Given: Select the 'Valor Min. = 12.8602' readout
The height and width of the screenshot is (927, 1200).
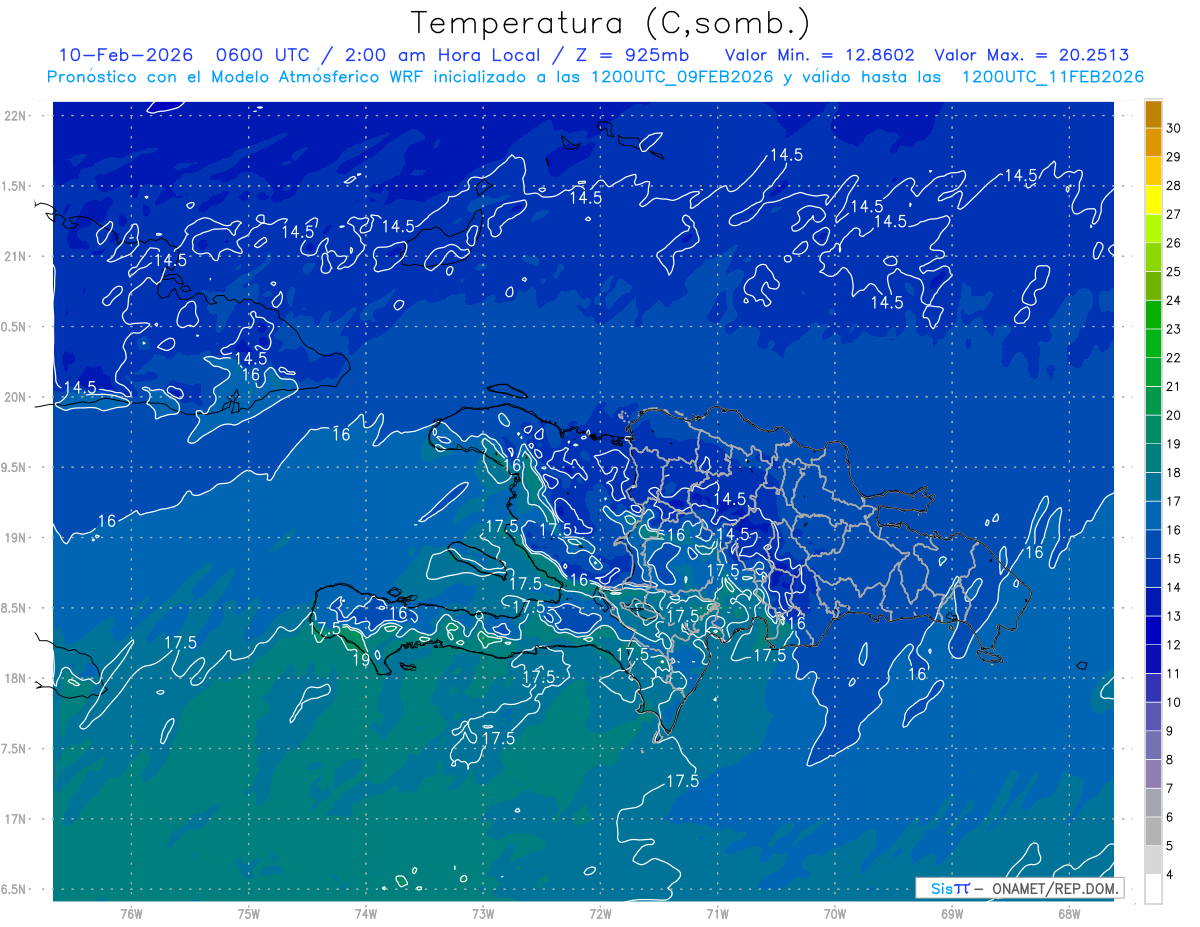Looking at the screenshot, I should (820, 55).
